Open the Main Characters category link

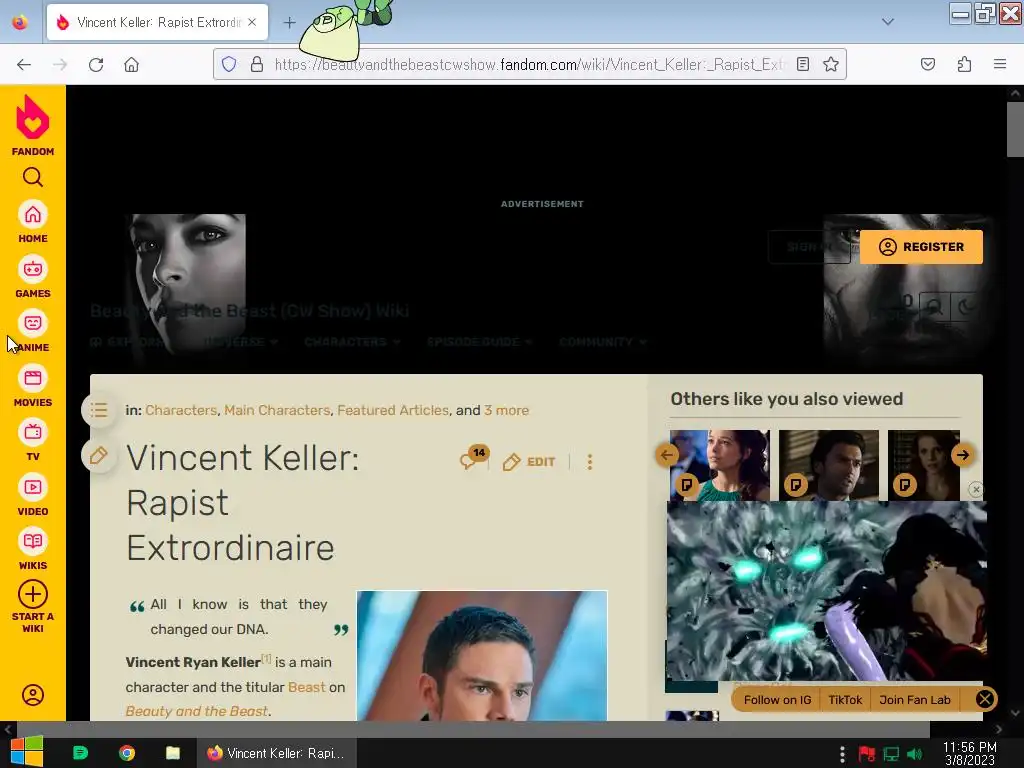[x=277, y=410]
